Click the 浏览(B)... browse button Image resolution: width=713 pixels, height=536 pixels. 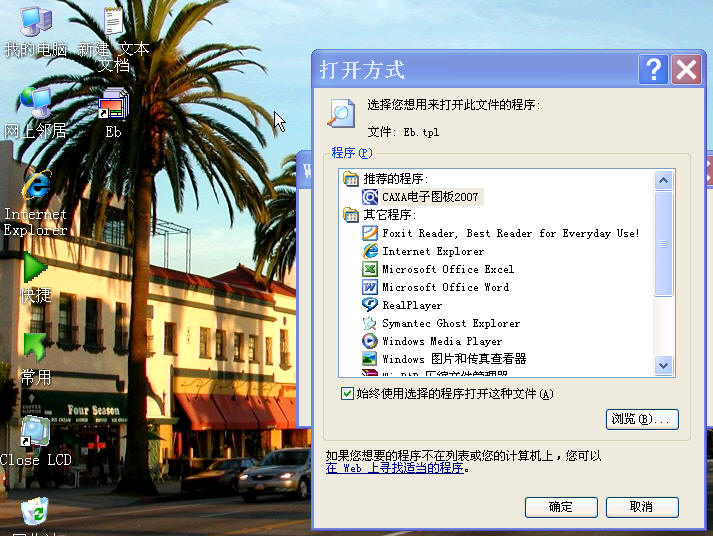tap(642, 419)
